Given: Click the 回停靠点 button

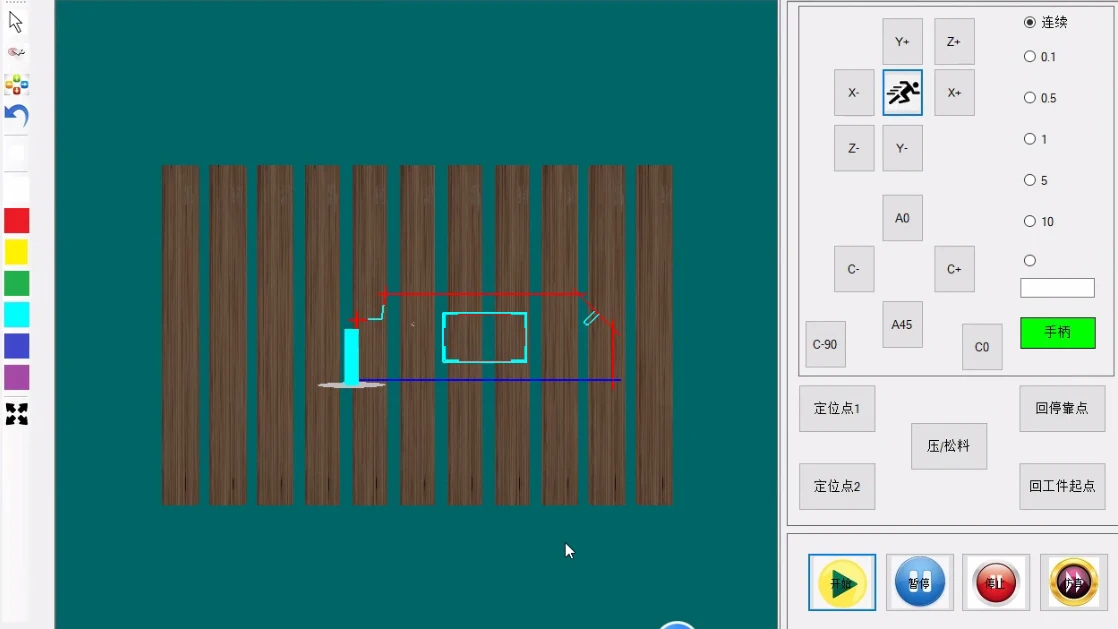Looking at the screenshot, I should [x=1062, y=409].
